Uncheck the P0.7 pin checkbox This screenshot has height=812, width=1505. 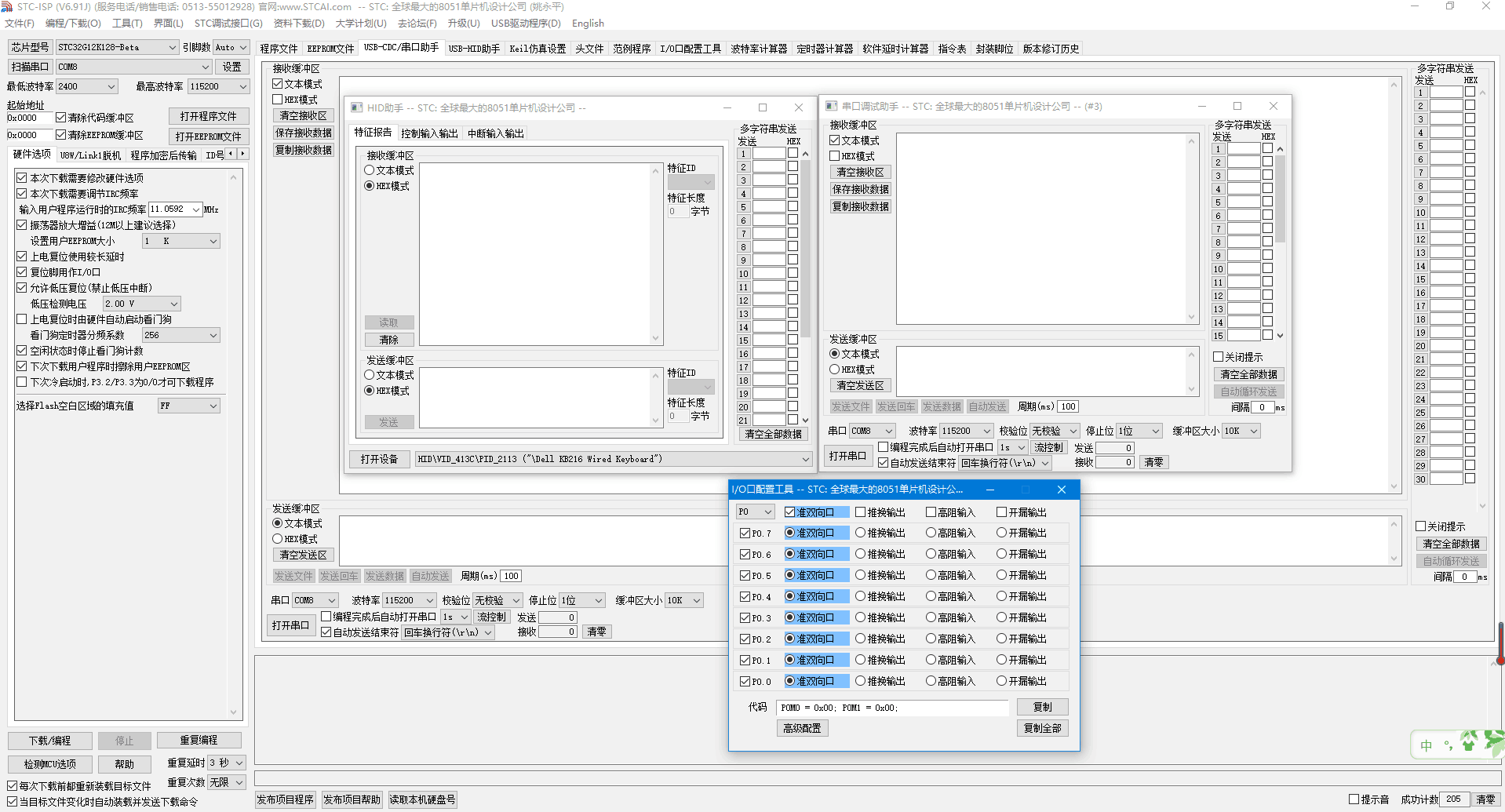click(x=745, y=533)
